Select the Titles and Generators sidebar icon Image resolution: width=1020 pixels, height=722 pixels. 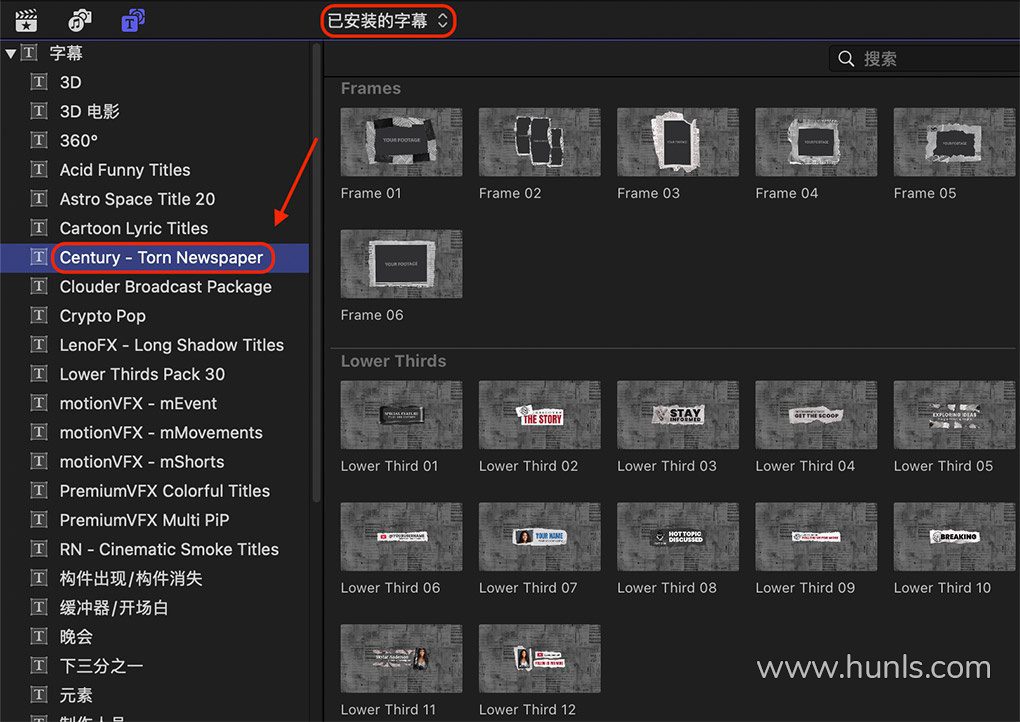coord(133,20)
